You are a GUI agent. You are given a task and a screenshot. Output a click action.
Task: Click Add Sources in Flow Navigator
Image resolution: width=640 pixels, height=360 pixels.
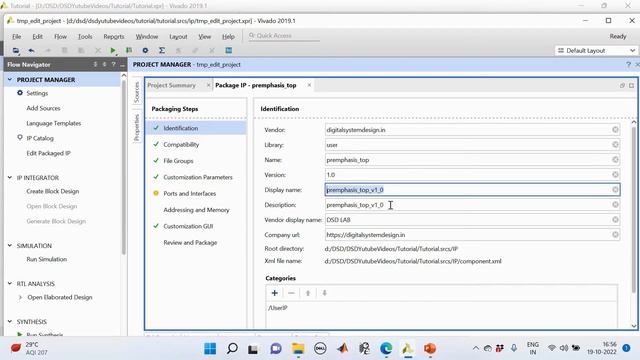(43, 108)
